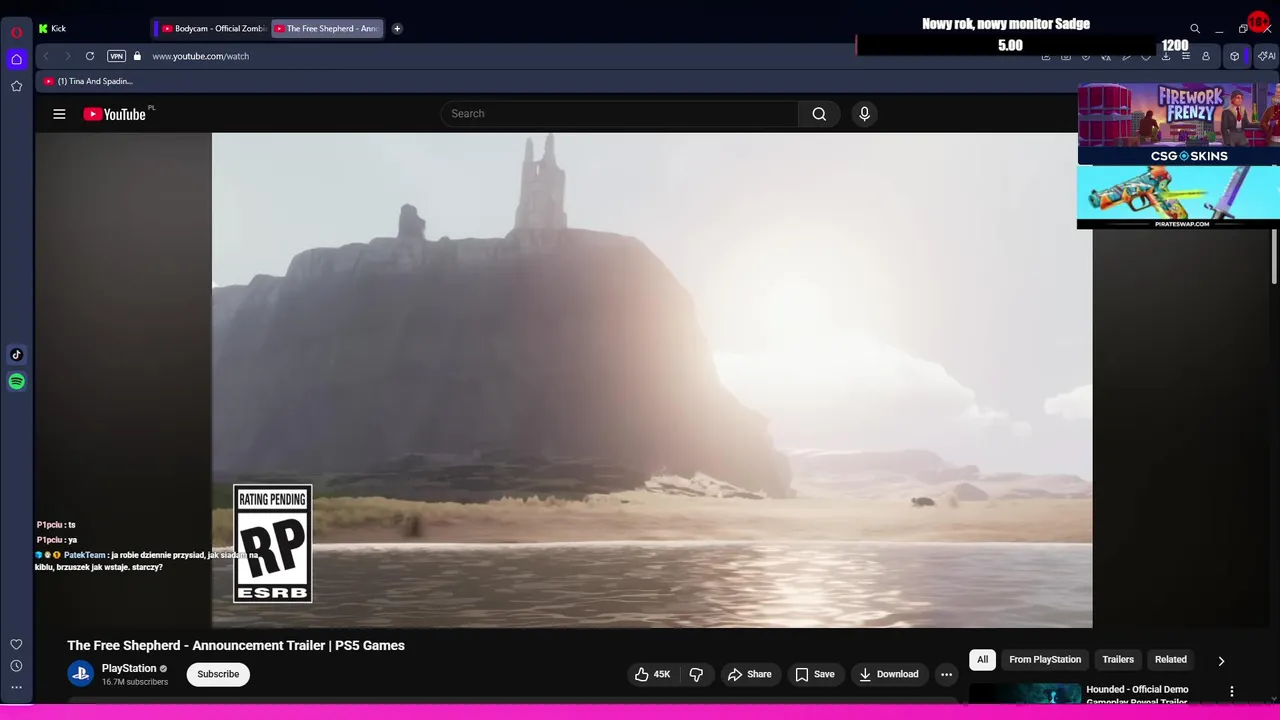
Task: Select The Free Shepherd tab
Action: (x=327, y=28)
